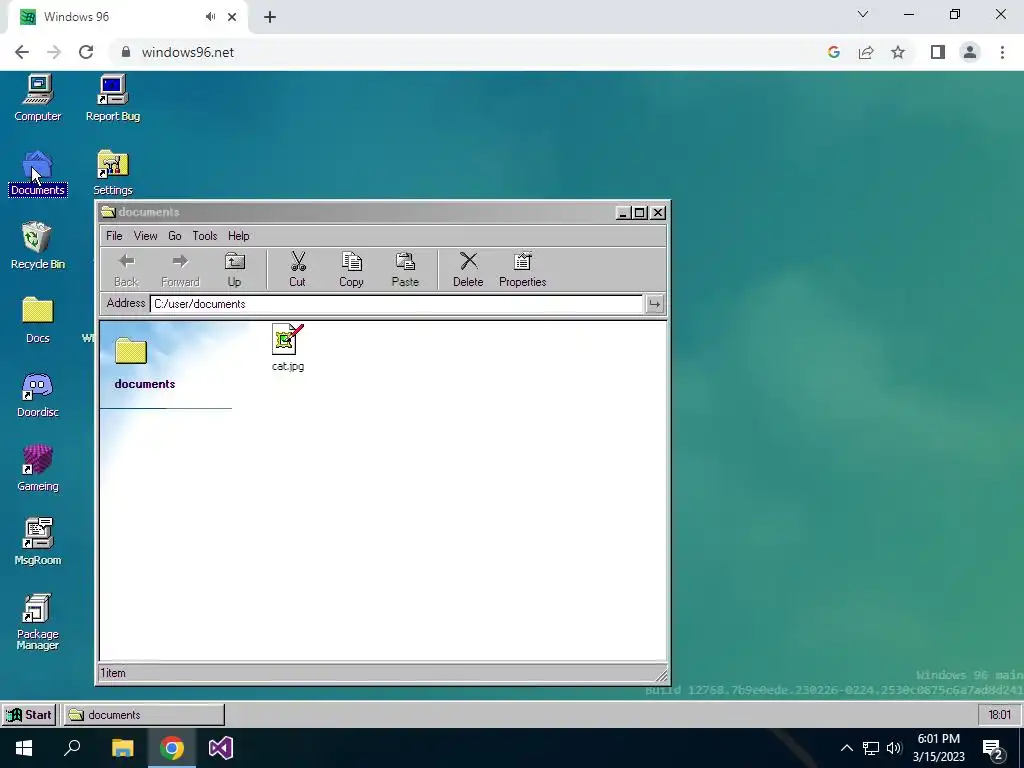The width and height of the screenshot is (1024, 768).
Task: Open the Recycle Bin
Action: [x=37, y=246]
